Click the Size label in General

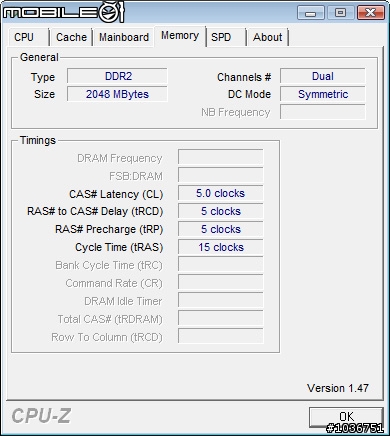tap(44, 94)
